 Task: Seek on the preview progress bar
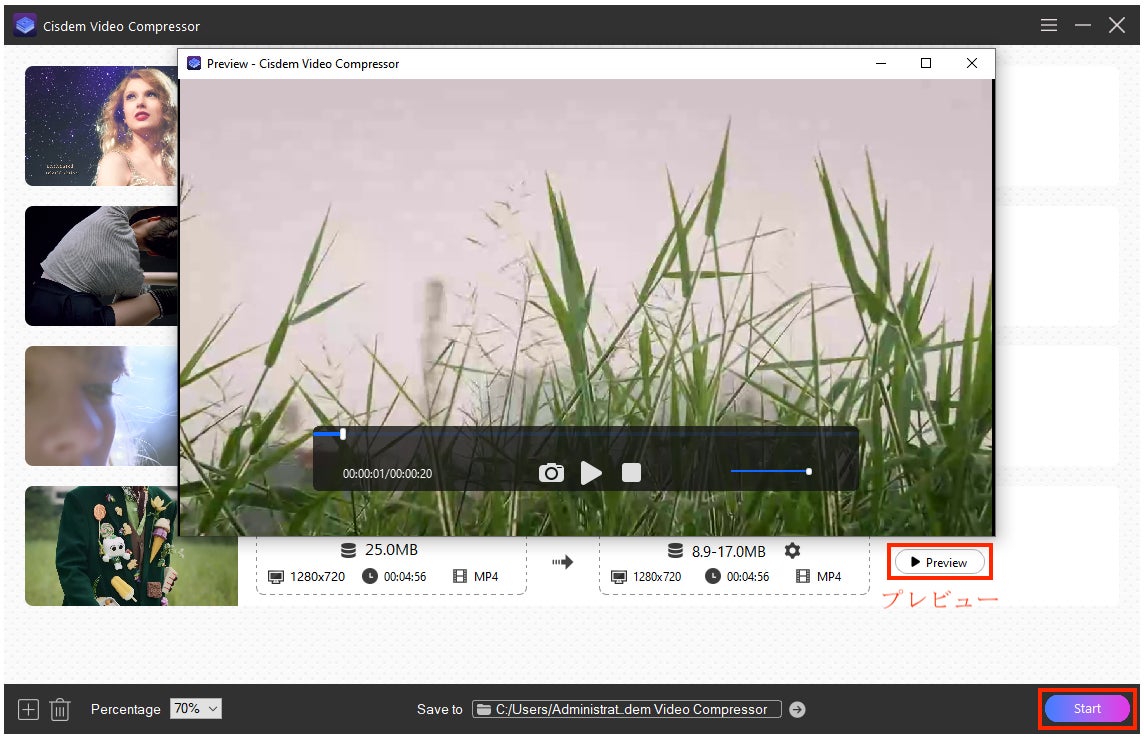[x=585, y=434]
